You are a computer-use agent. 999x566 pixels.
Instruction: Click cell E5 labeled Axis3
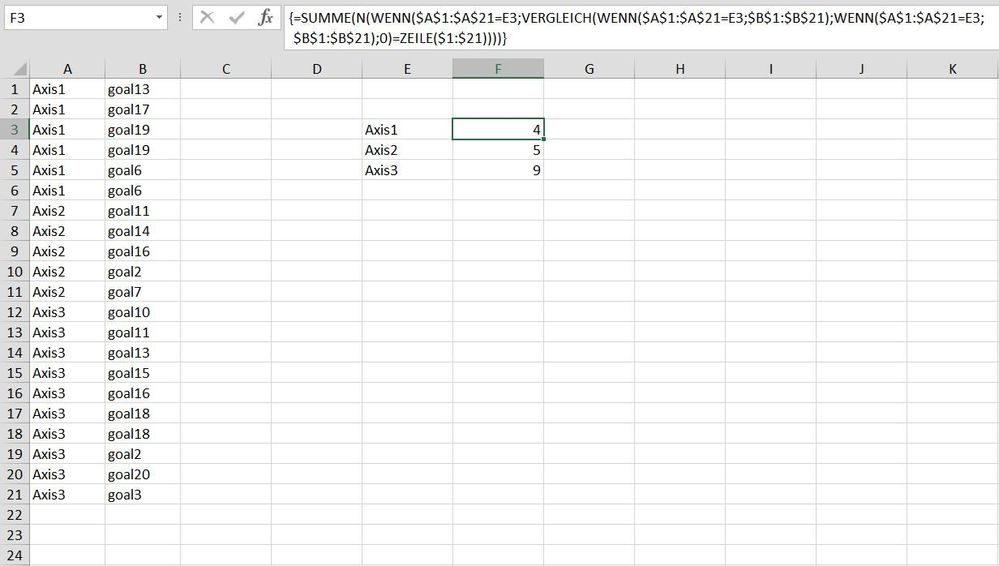point(408,170)
